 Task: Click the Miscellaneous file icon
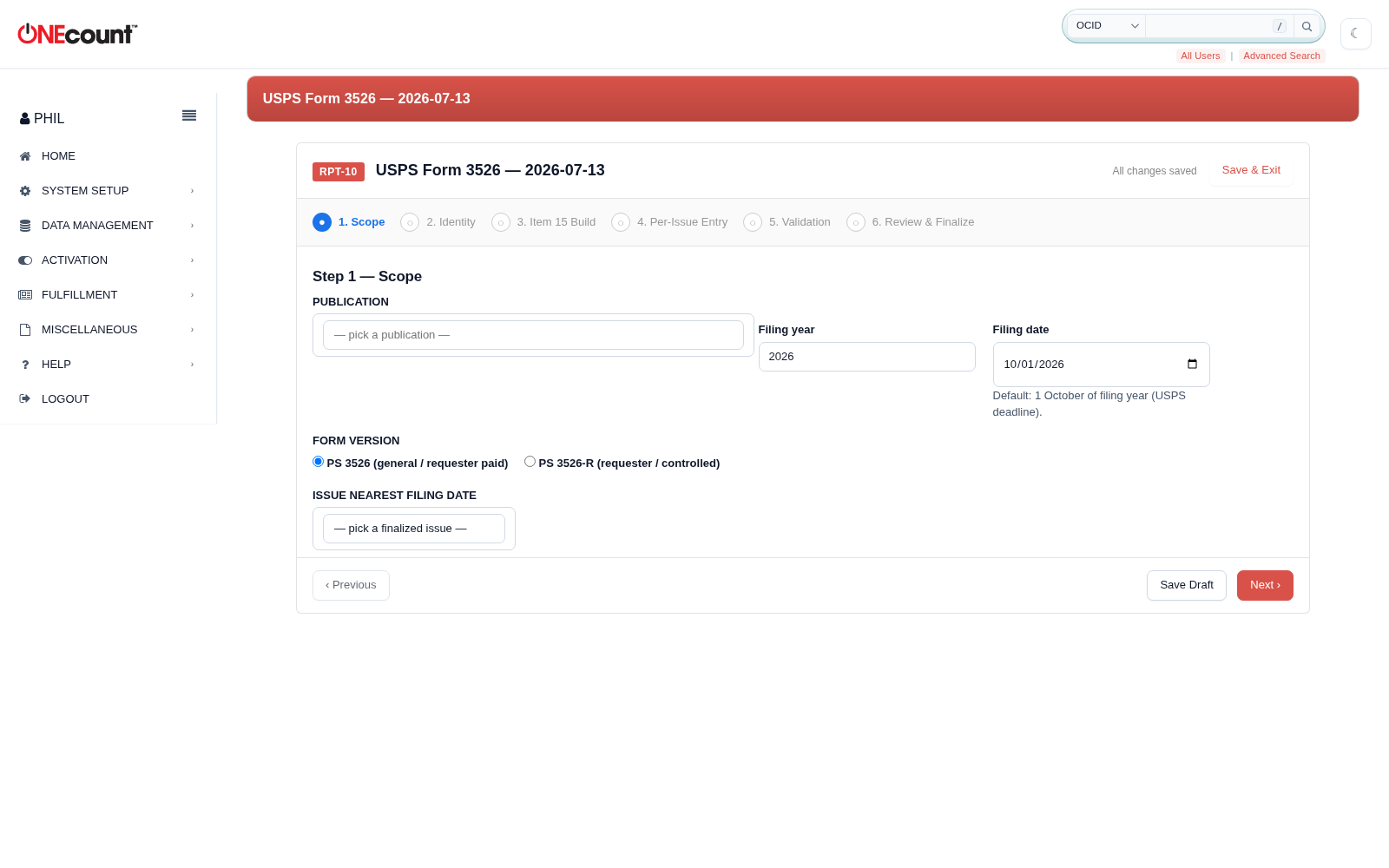click(x=25, y=330)
